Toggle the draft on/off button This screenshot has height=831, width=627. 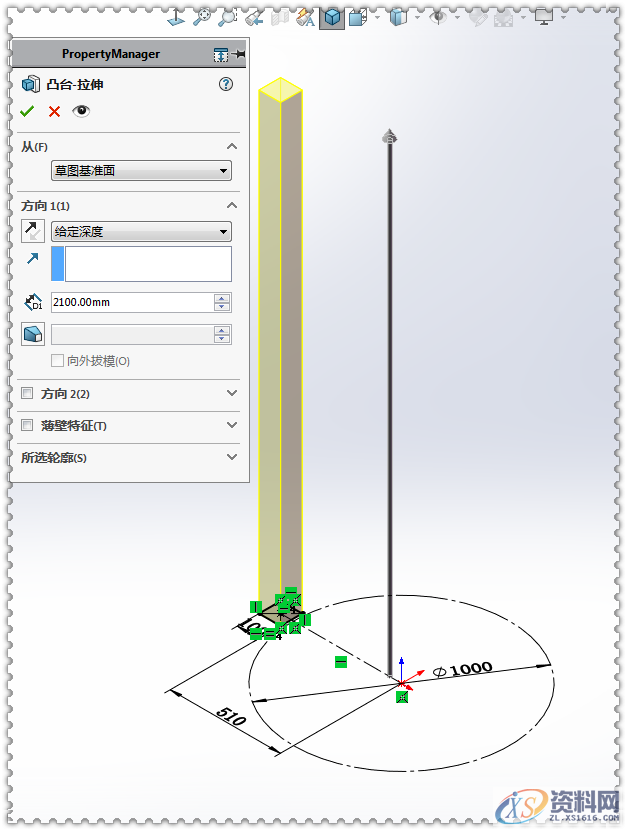point(33,334)
